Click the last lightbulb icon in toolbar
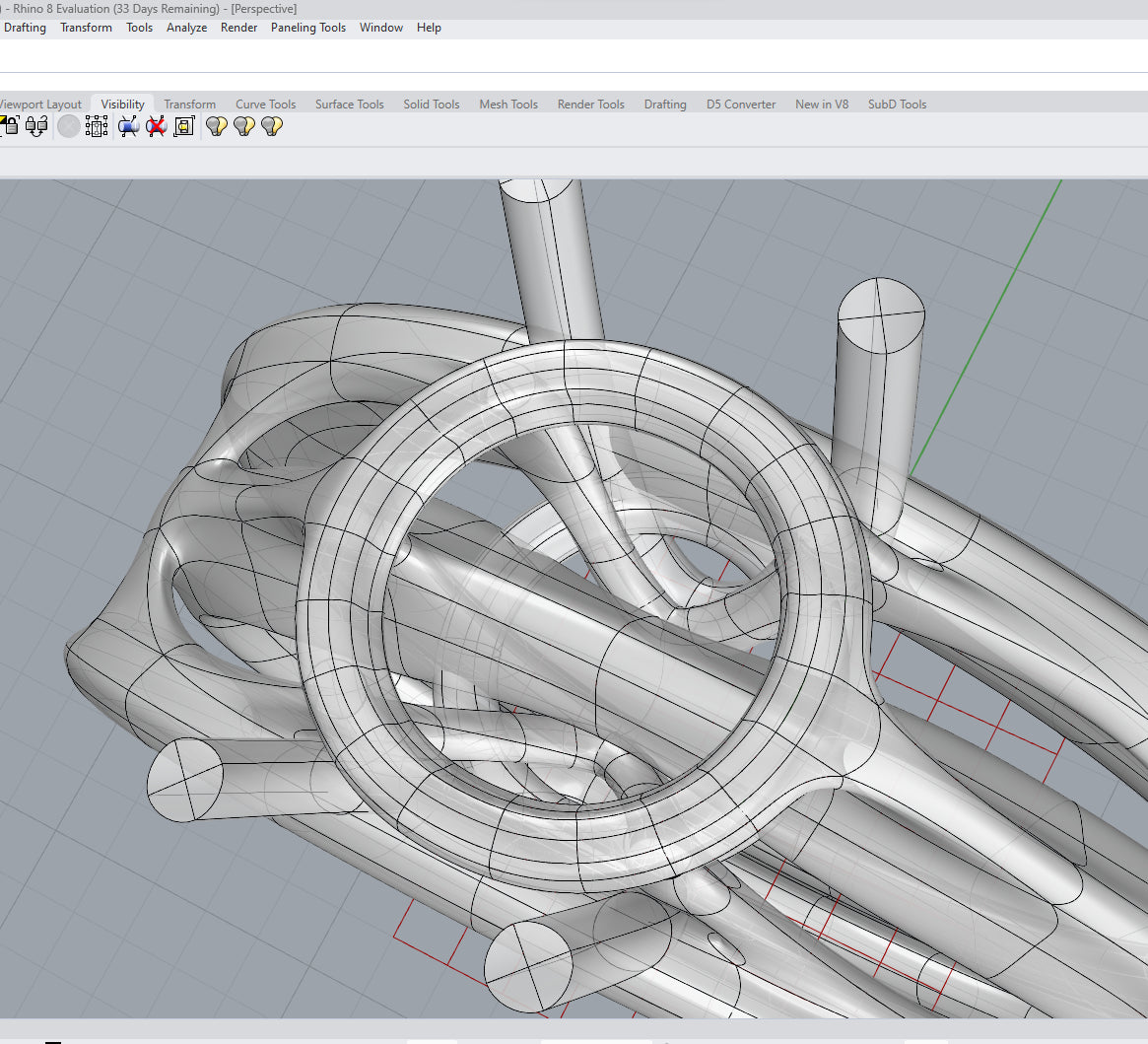This screenshot has width=1148, height=1044. (x=272, y=126)
